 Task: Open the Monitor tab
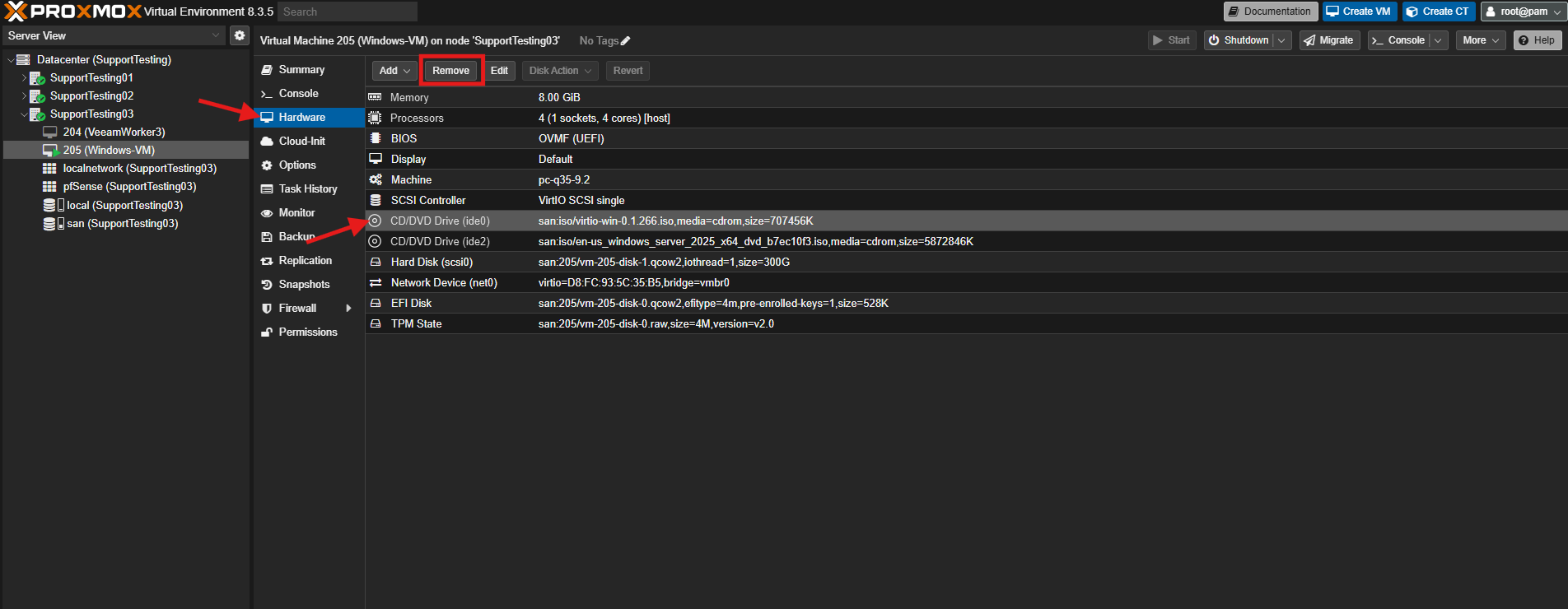(309, 213)
